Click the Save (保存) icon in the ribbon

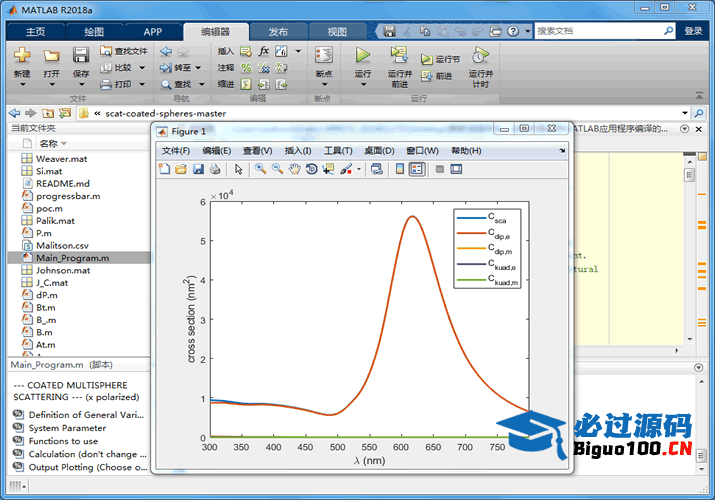pos(81,56)
